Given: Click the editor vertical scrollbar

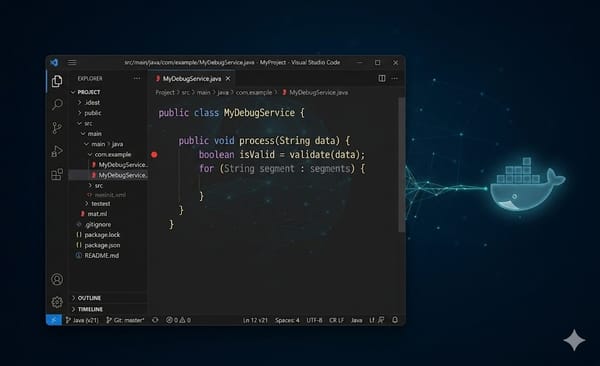Looking at the screenshot, I should tap(401, 165).
